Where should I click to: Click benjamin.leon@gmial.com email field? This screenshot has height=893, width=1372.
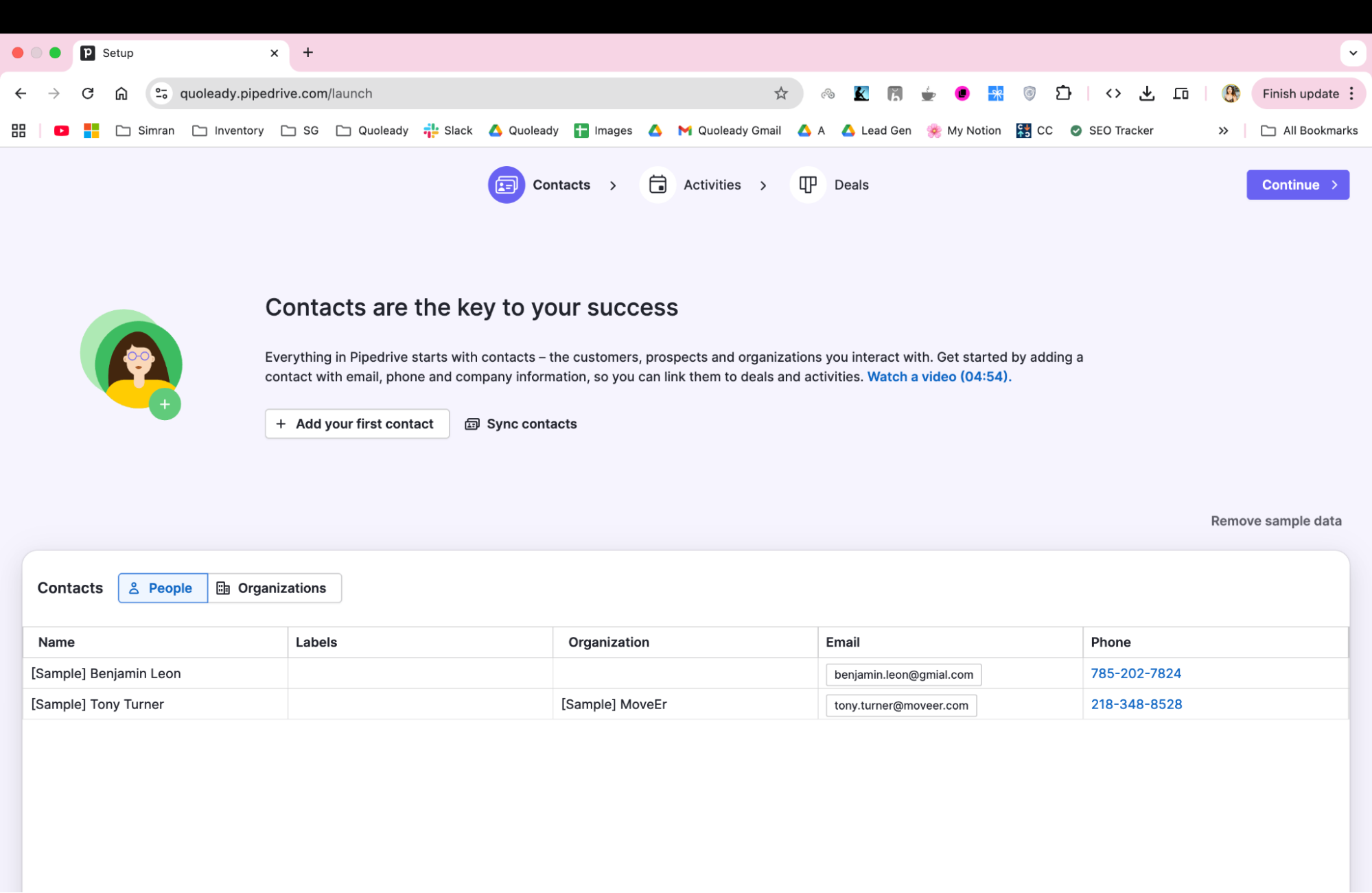903,674
